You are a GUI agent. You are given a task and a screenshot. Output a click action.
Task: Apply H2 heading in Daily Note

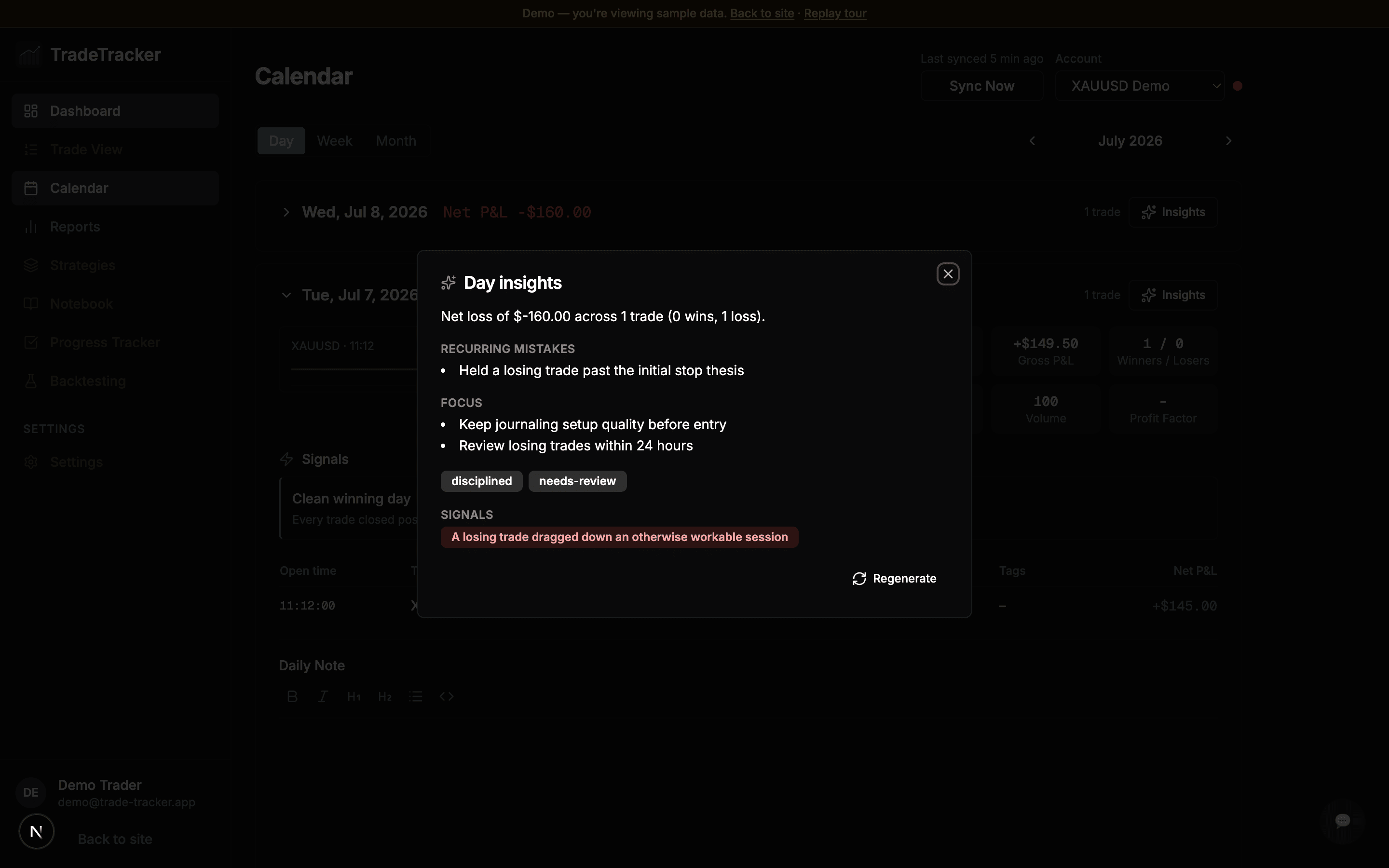click(x=384, y=696)
